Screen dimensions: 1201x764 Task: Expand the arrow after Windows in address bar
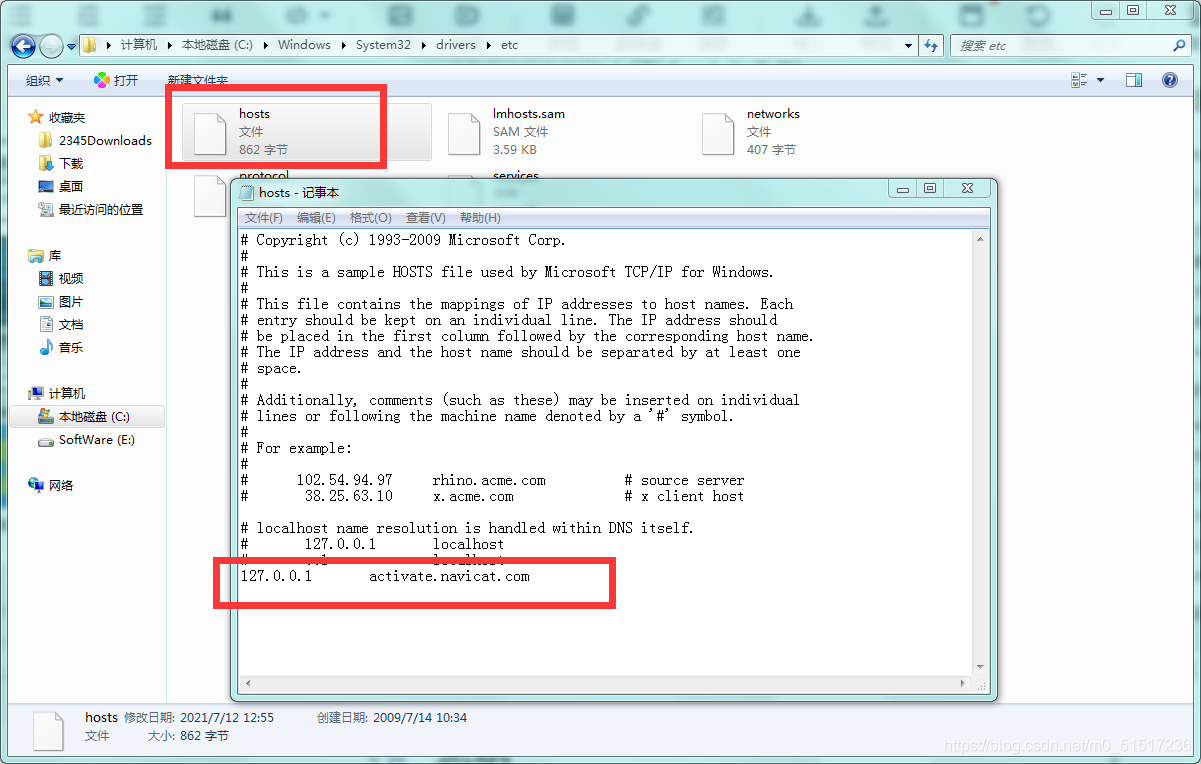[343, 45]
